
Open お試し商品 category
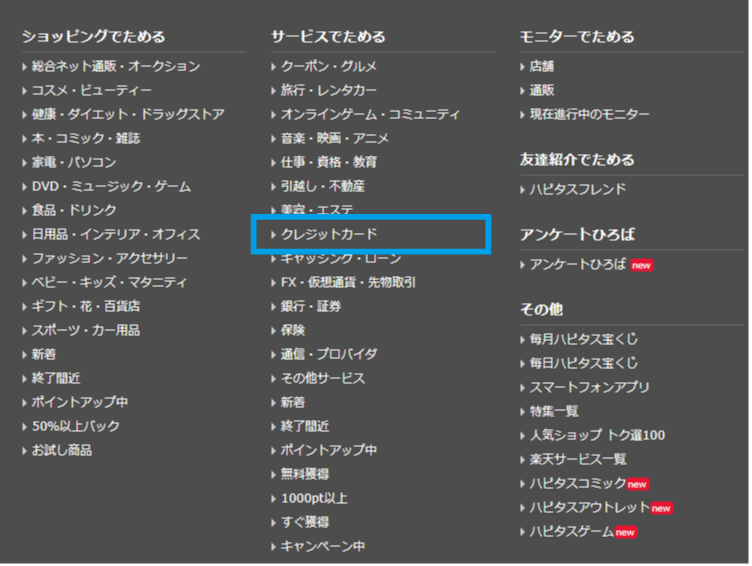(61, 451)
